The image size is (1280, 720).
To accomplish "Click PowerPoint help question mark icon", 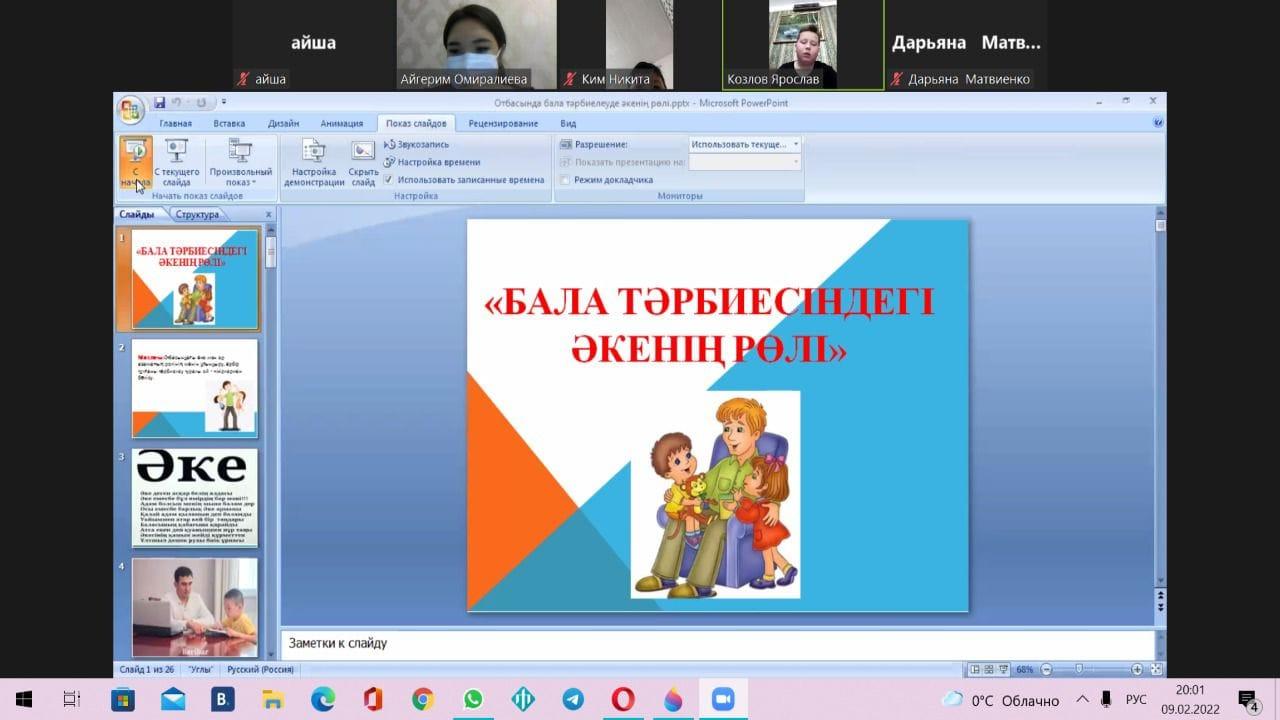I will point(1158,123).
